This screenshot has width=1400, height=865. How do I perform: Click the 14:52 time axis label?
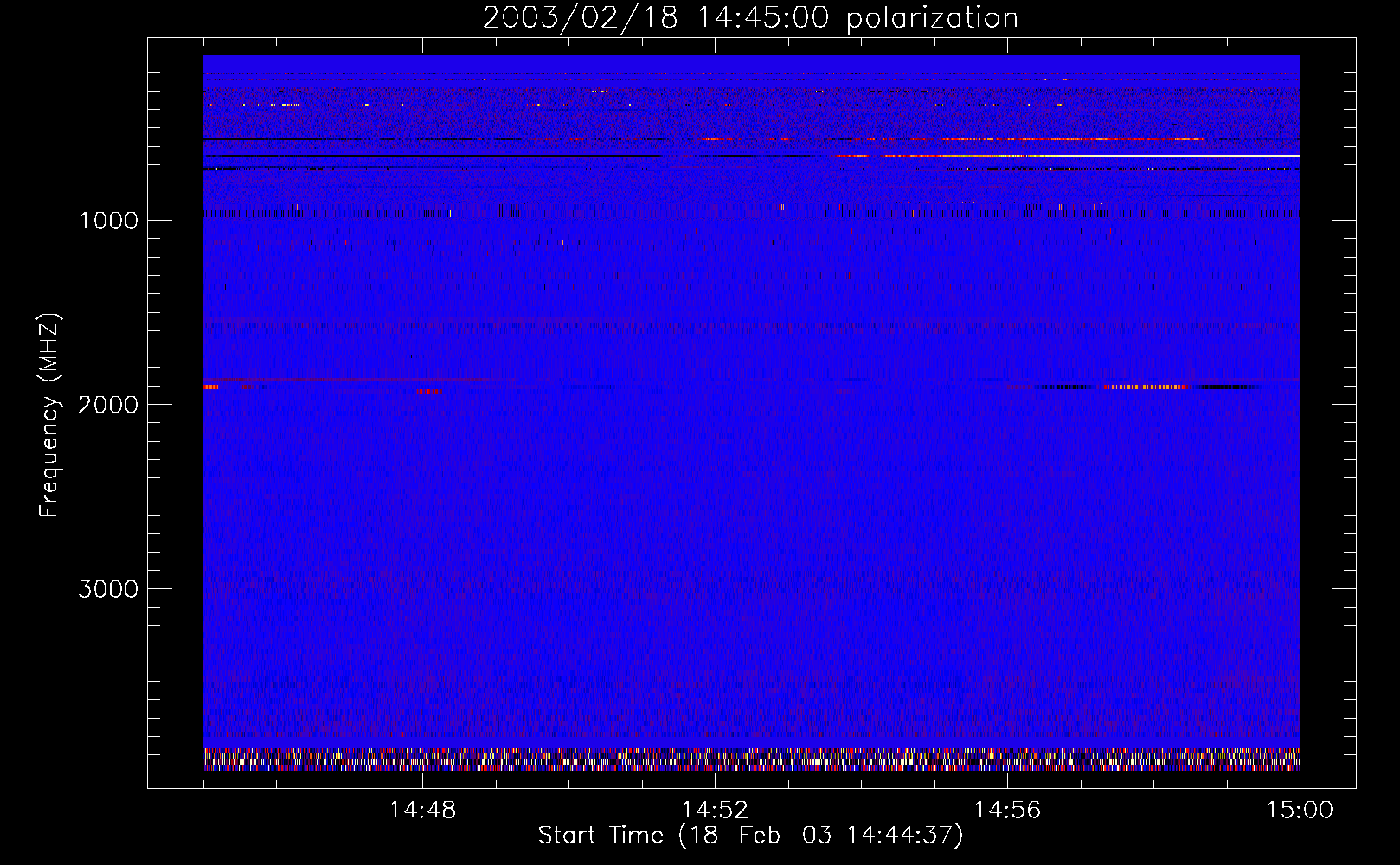tap(715, 811)
